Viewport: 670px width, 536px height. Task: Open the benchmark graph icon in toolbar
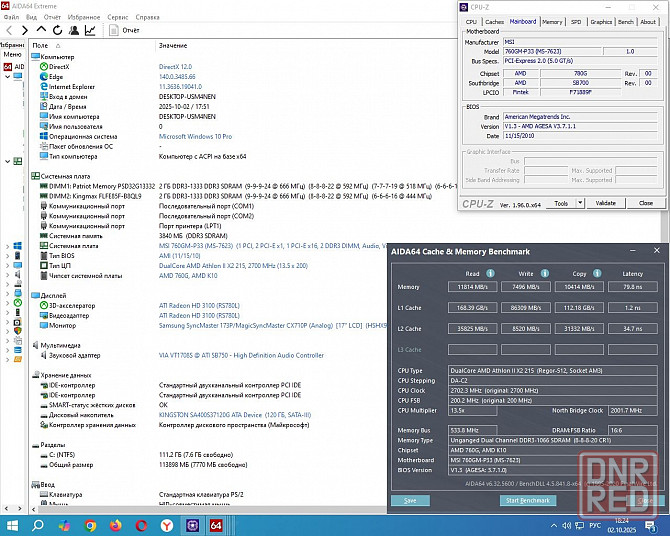90,31
